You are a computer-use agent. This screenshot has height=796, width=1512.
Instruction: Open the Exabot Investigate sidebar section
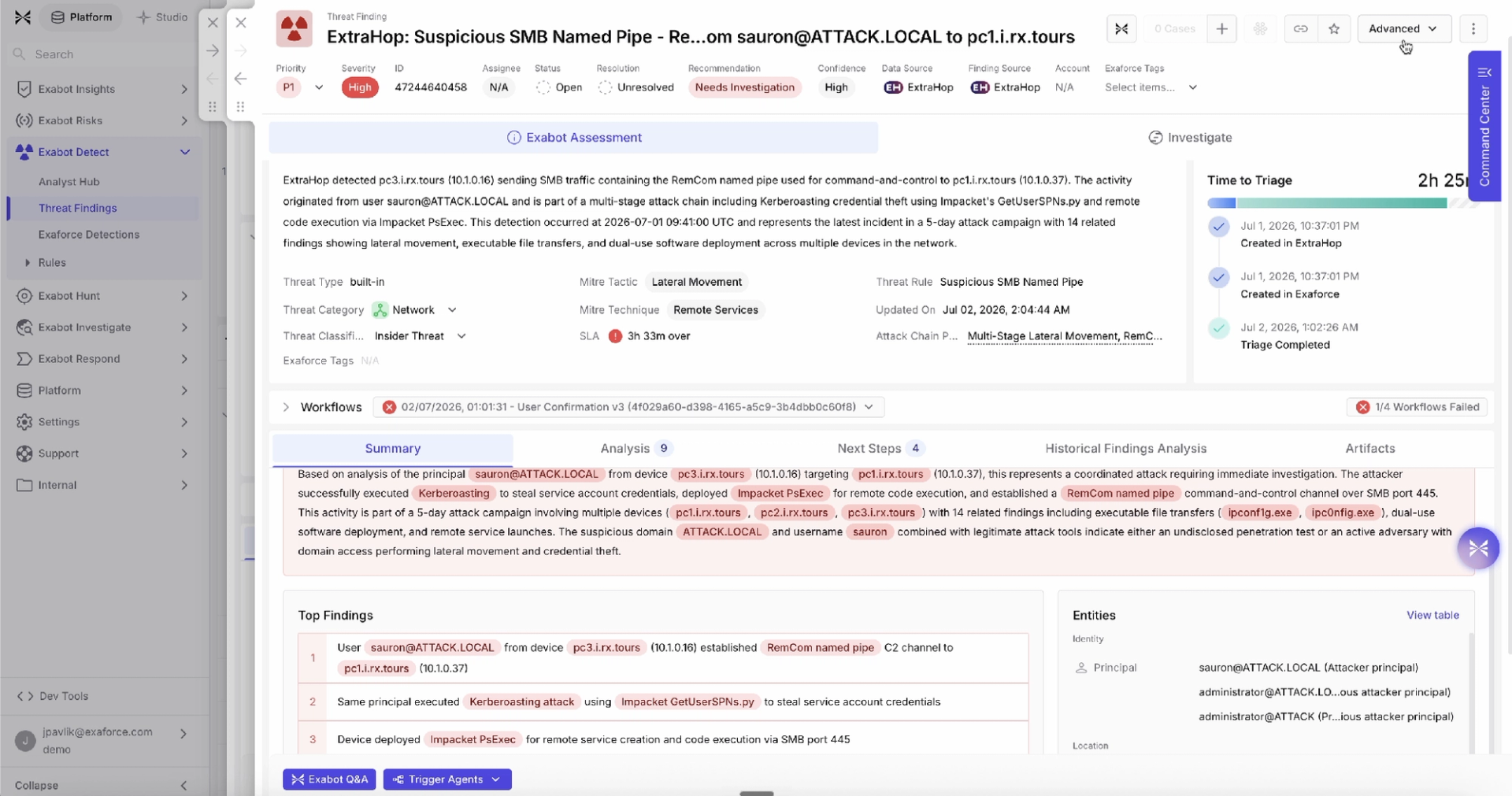coord(102,328)
